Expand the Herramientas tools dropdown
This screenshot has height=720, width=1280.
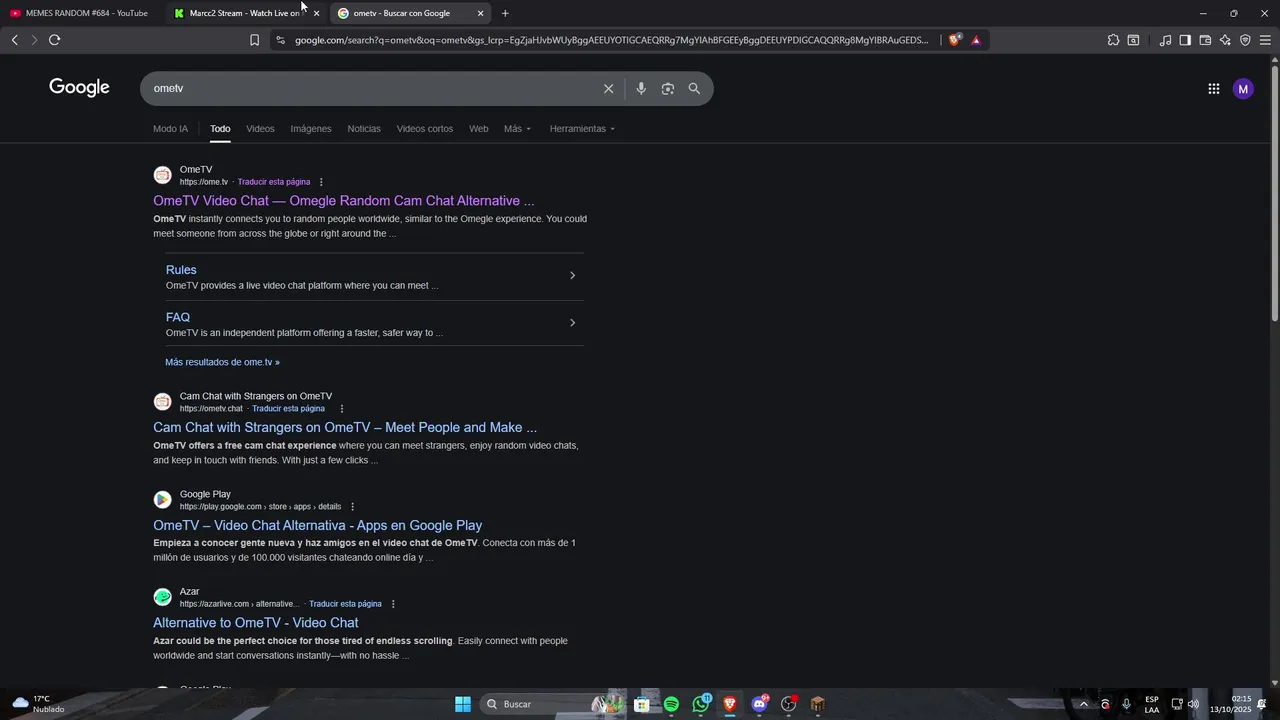point(582,129)
